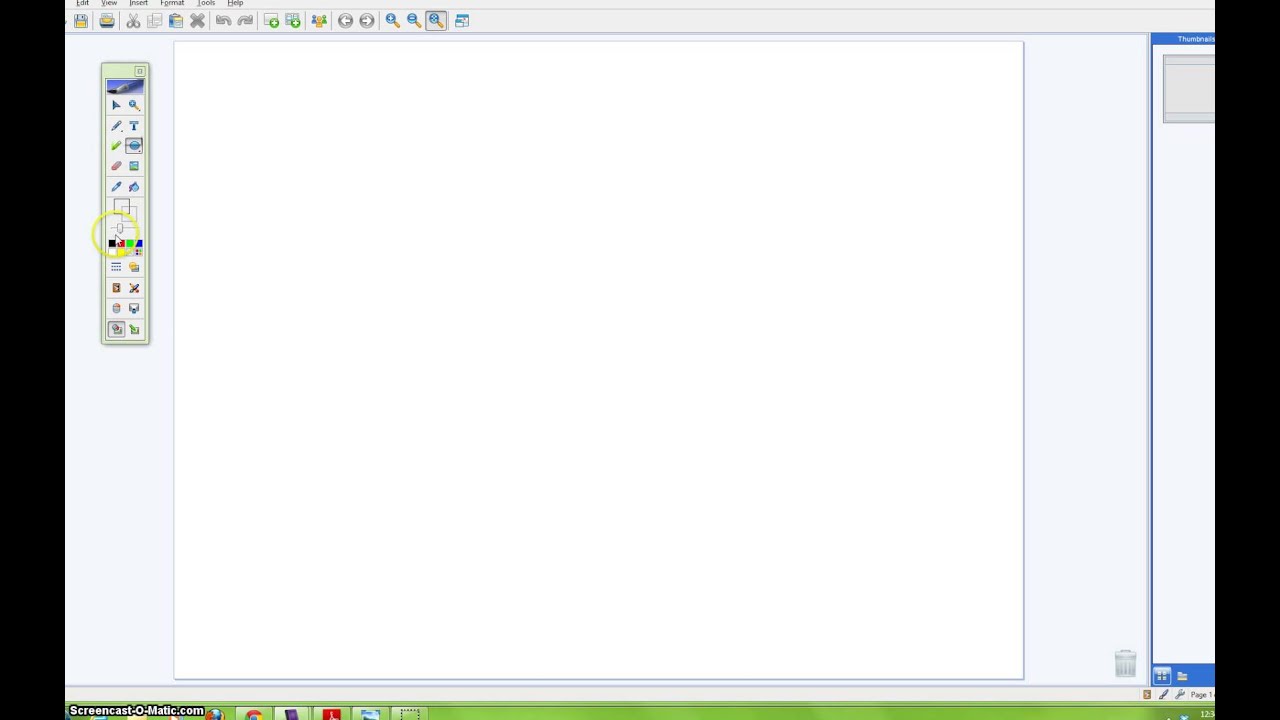The image size is (1280, 720).
Task: Click the toolbox roll-up button
Action: tap(140, 71)
